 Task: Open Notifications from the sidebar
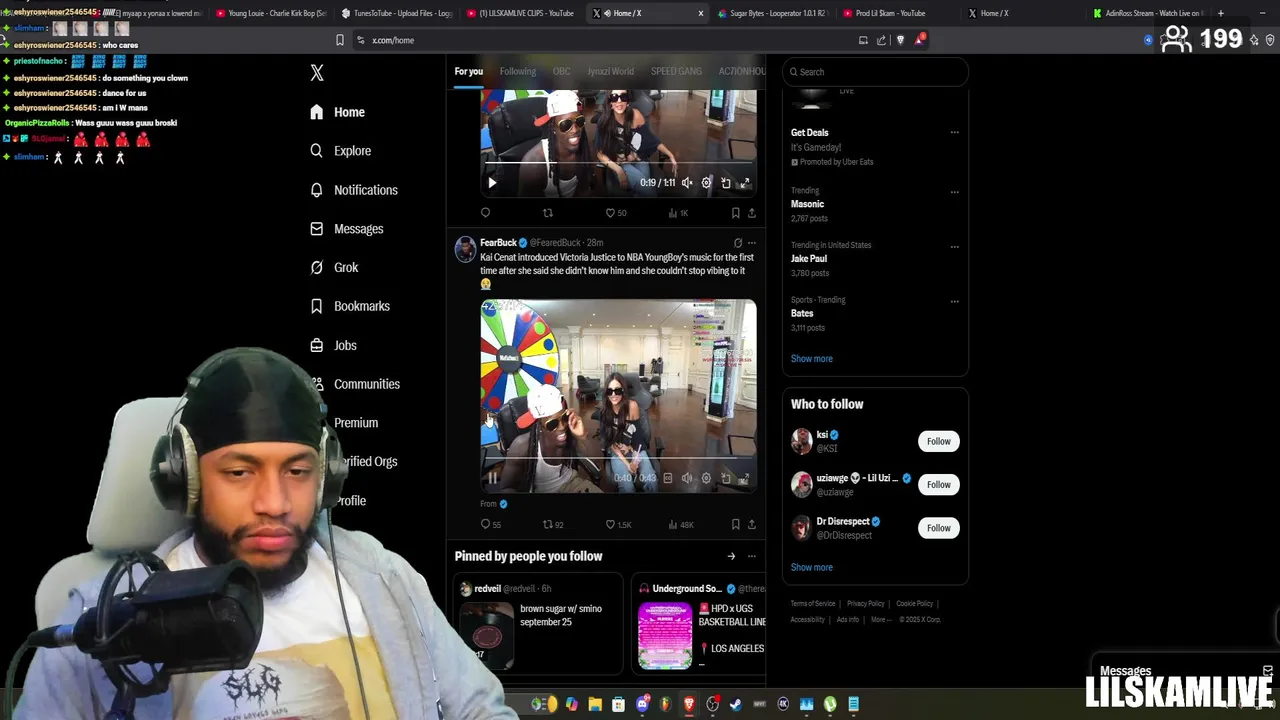tap(354, 190)
